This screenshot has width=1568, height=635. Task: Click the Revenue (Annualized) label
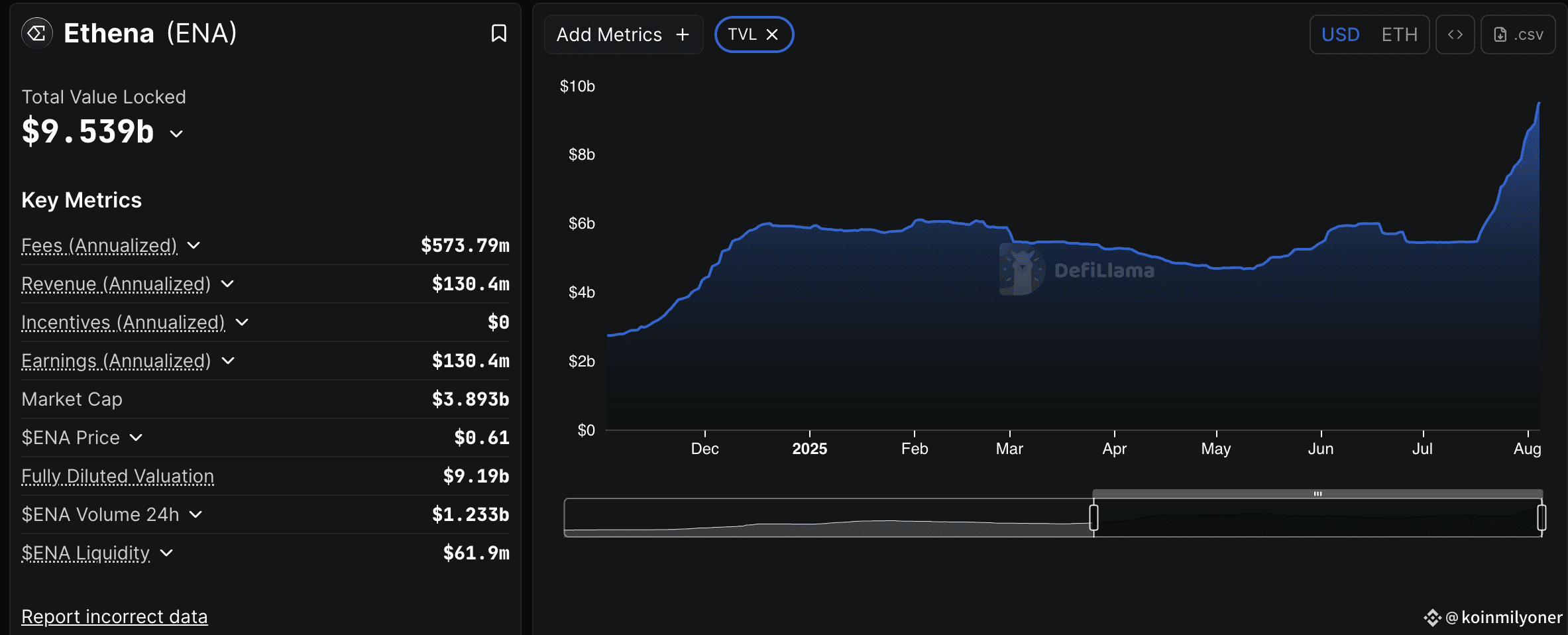click(x=116, y=284)
